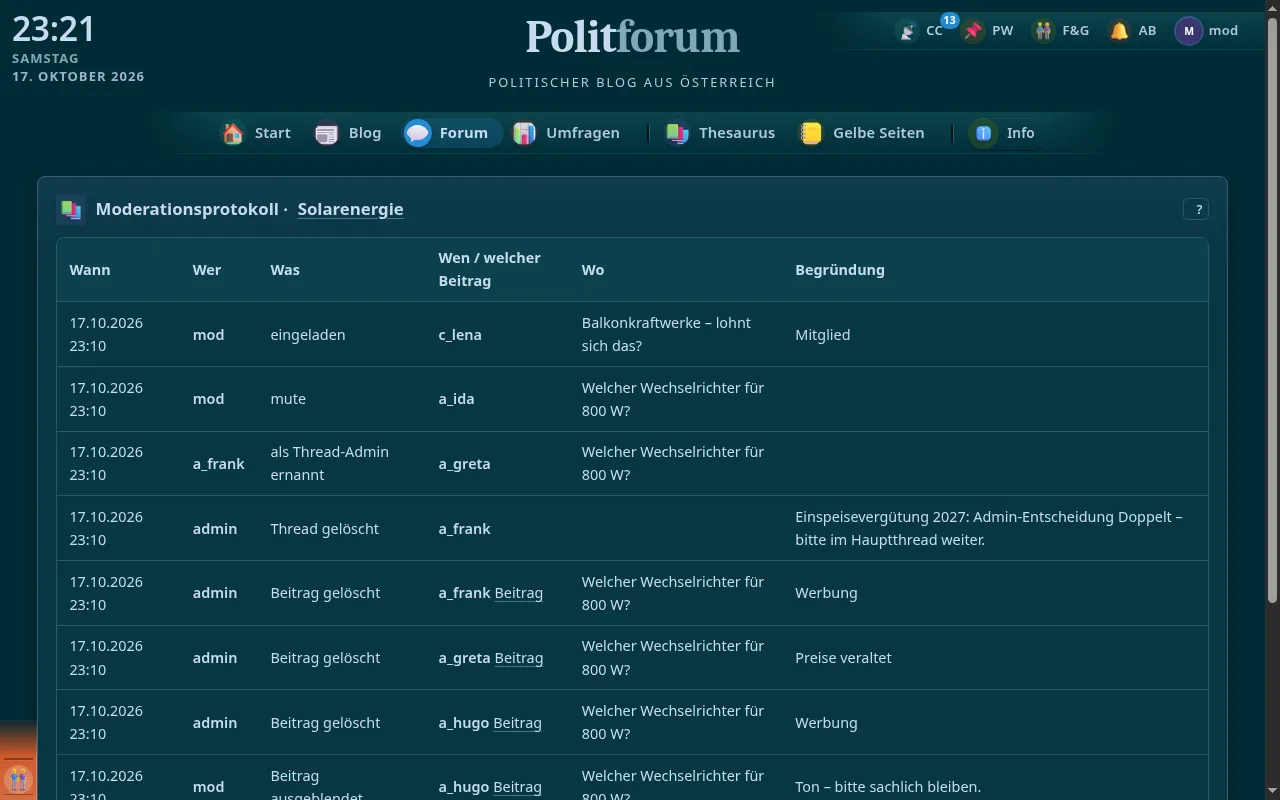Open the CC icon with badge 13

(x=908, y=31)
